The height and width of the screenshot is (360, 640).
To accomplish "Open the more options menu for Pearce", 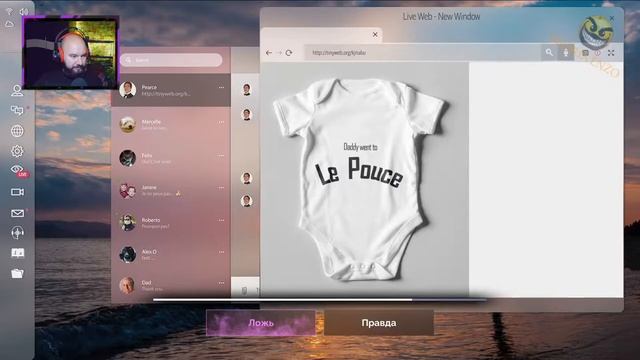I will 221,87.
